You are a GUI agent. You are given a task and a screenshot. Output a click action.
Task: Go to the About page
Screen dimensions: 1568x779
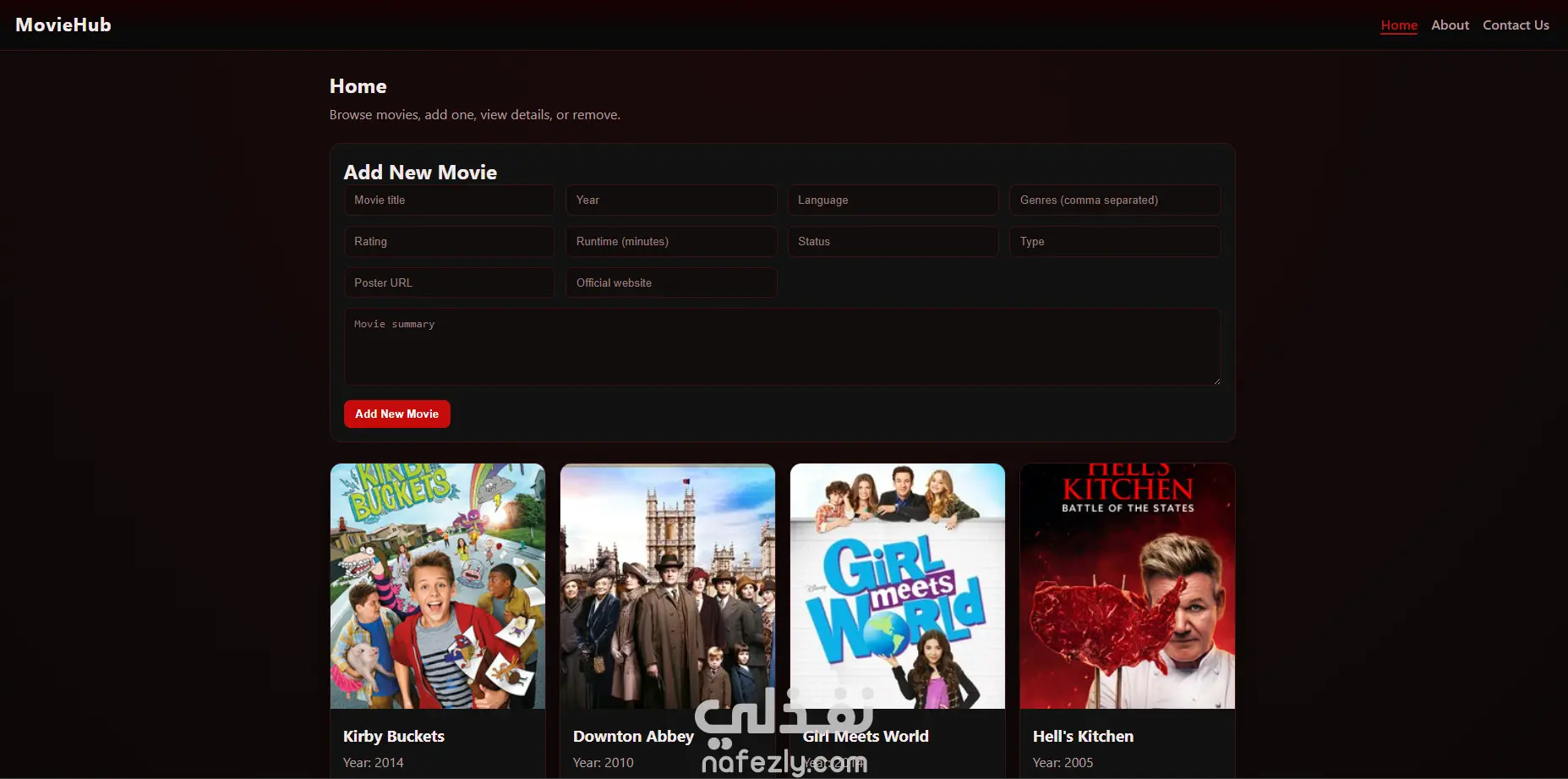click(1450, 25)
